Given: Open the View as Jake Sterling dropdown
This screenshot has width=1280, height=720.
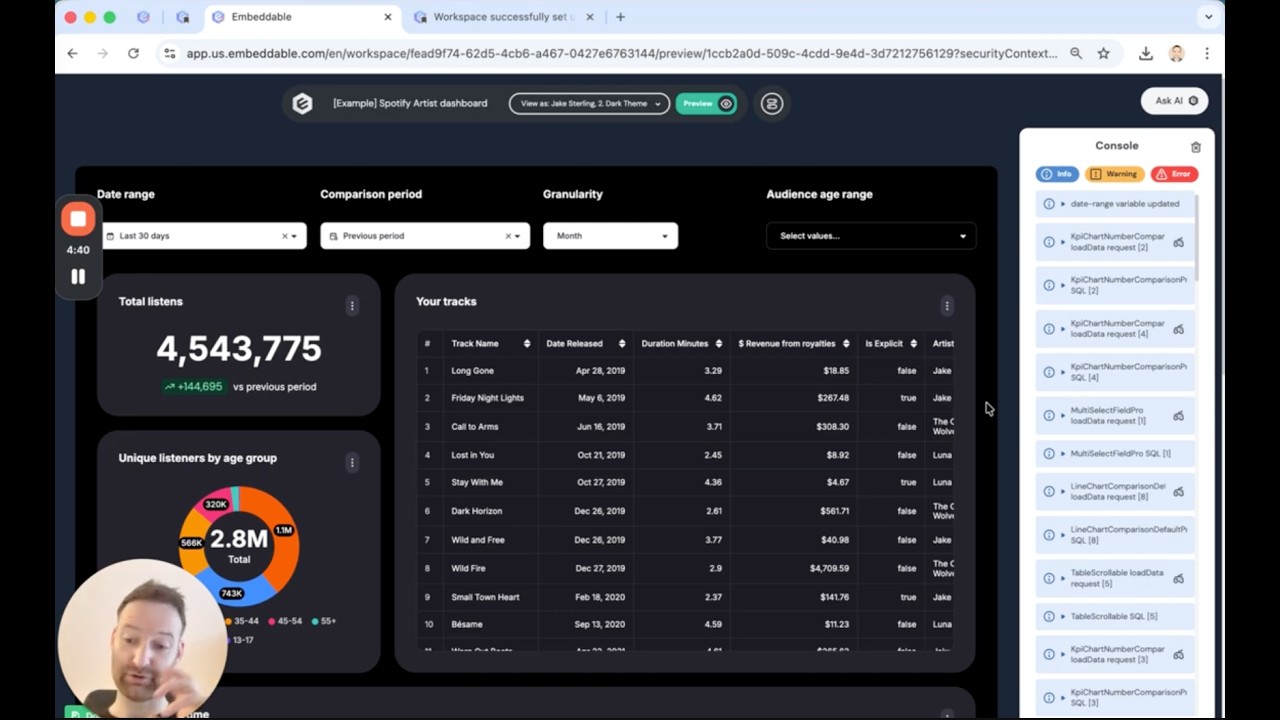Looking at the screenshot, I should tap(589, 103).
